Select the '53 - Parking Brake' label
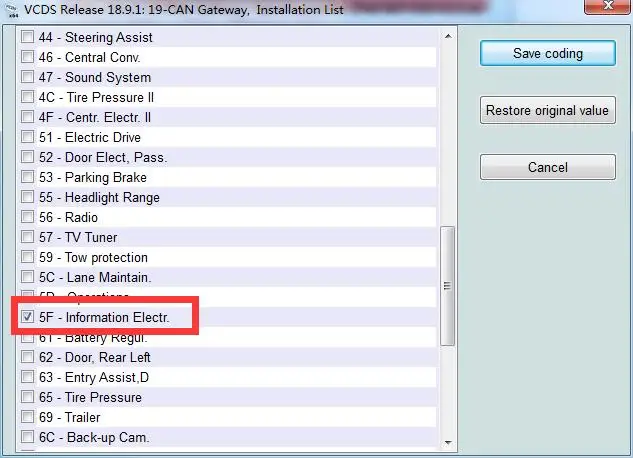 (x=93, y=177)
